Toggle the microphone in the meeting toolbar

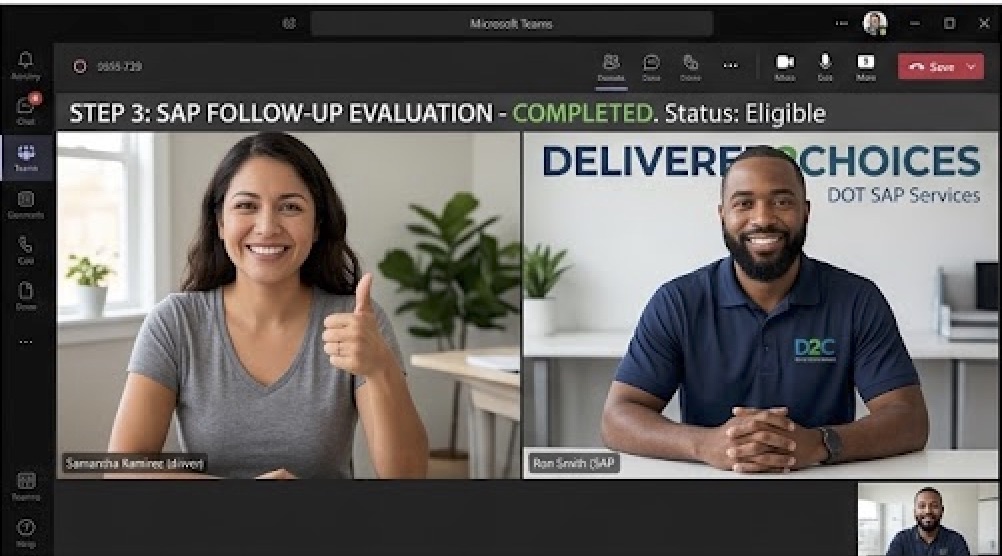pyautogui.click(x=825, y=67)
